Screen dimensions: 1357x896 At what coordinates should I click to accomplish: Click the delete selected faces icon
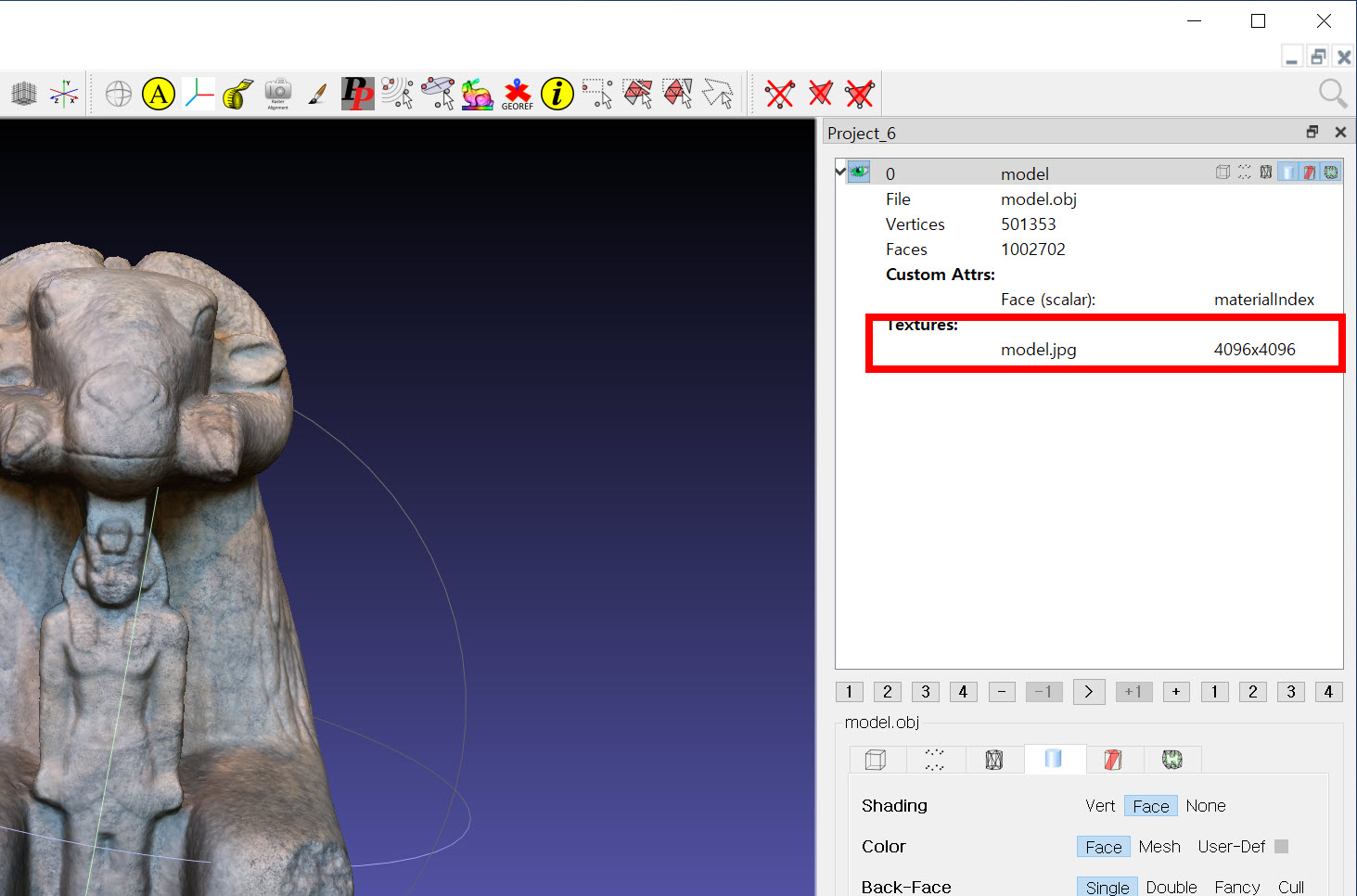click(x=820, y=94)
